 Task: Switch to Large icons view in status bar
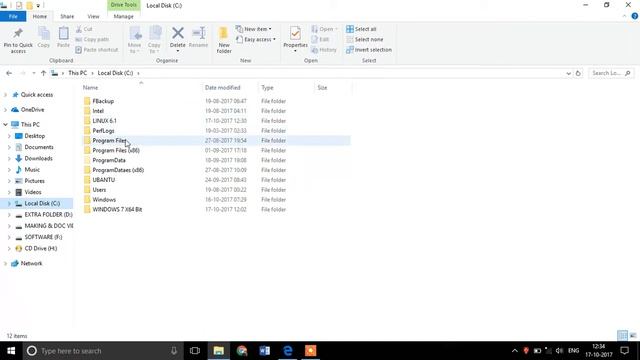[x=633, y=336]
